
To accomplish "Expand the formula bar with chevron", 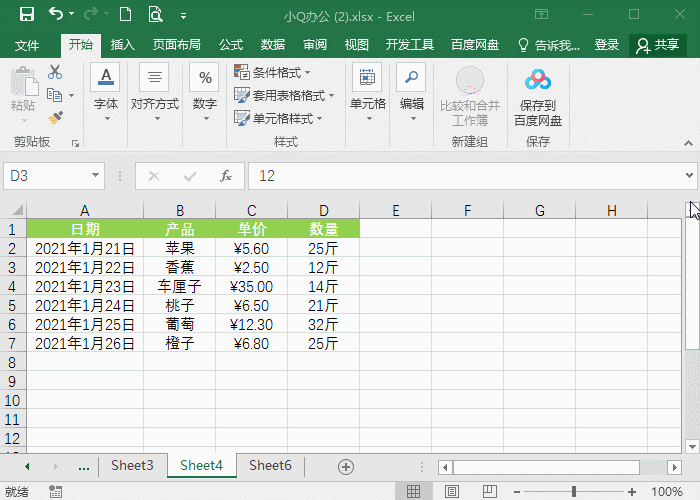I will (689, 175).
